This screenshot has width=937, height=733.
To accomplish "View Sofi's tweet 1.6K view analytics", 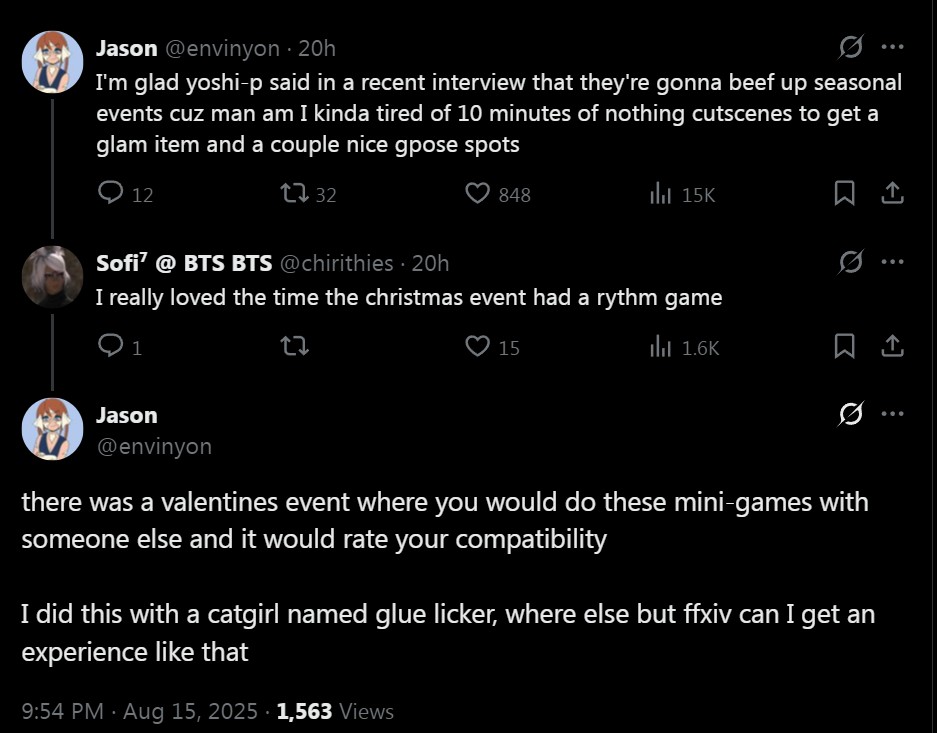I will [x=660, y=347].
